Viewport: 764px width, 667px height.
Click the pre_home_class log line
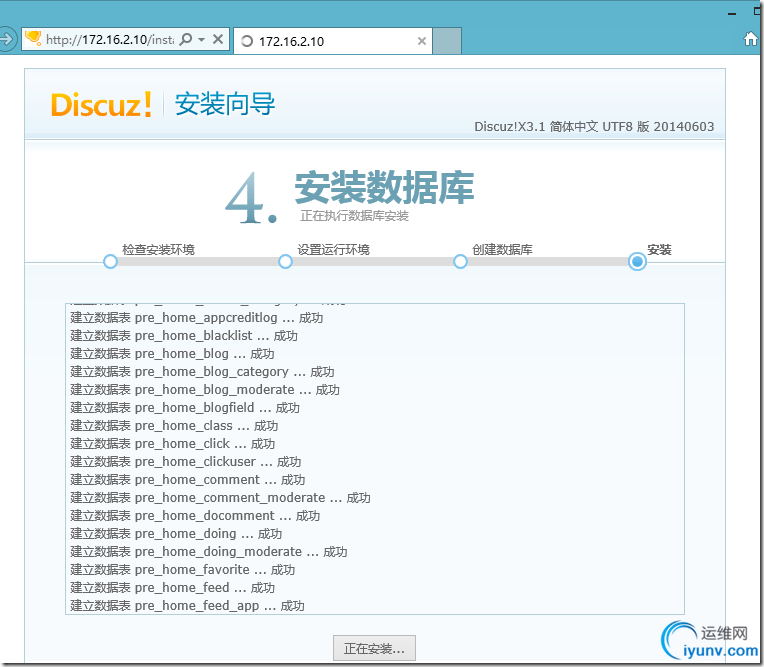click(174, 426)
